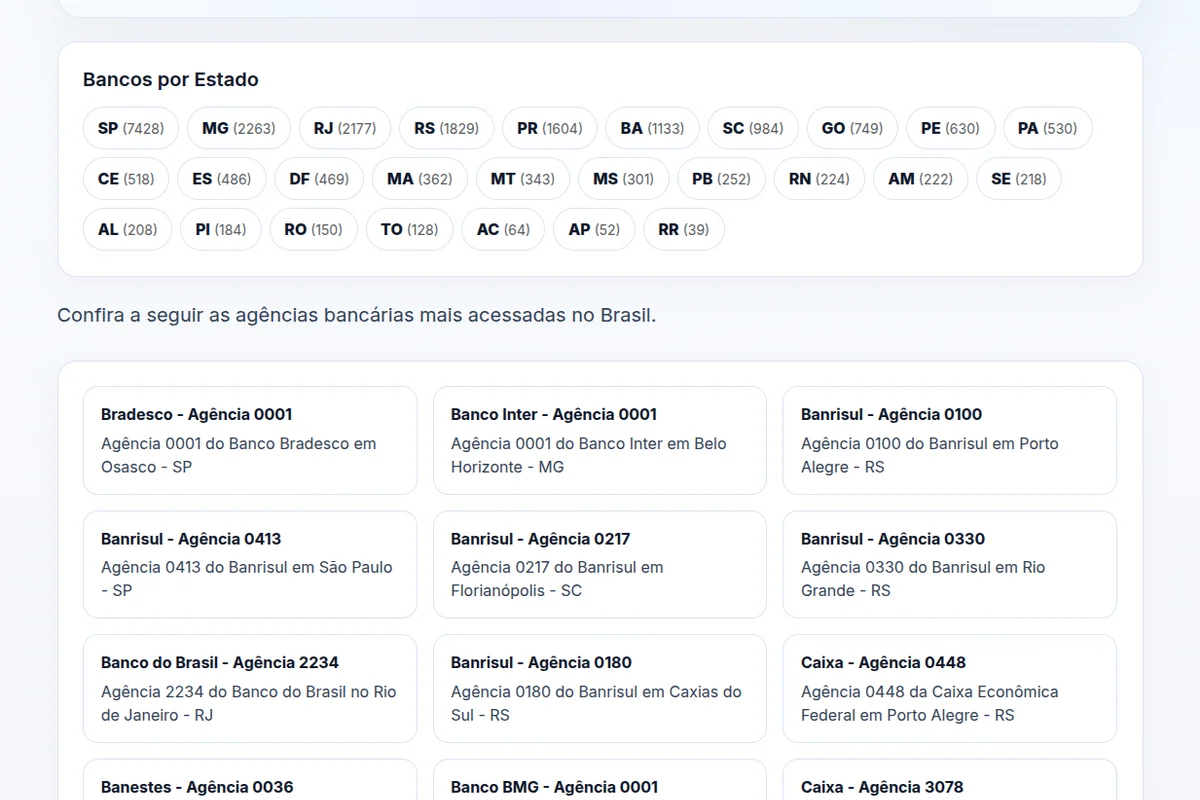Open the Caixa Agência 0448 card
The width and height of the screenshot is (1200, 800).
pyautogui.click(x=950, y=688)
